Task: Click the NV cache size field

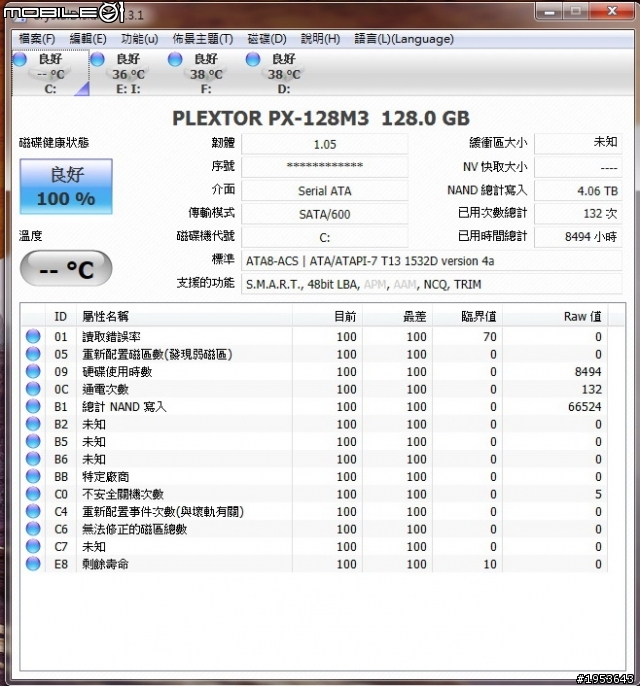Action: (x=578, y=167)
